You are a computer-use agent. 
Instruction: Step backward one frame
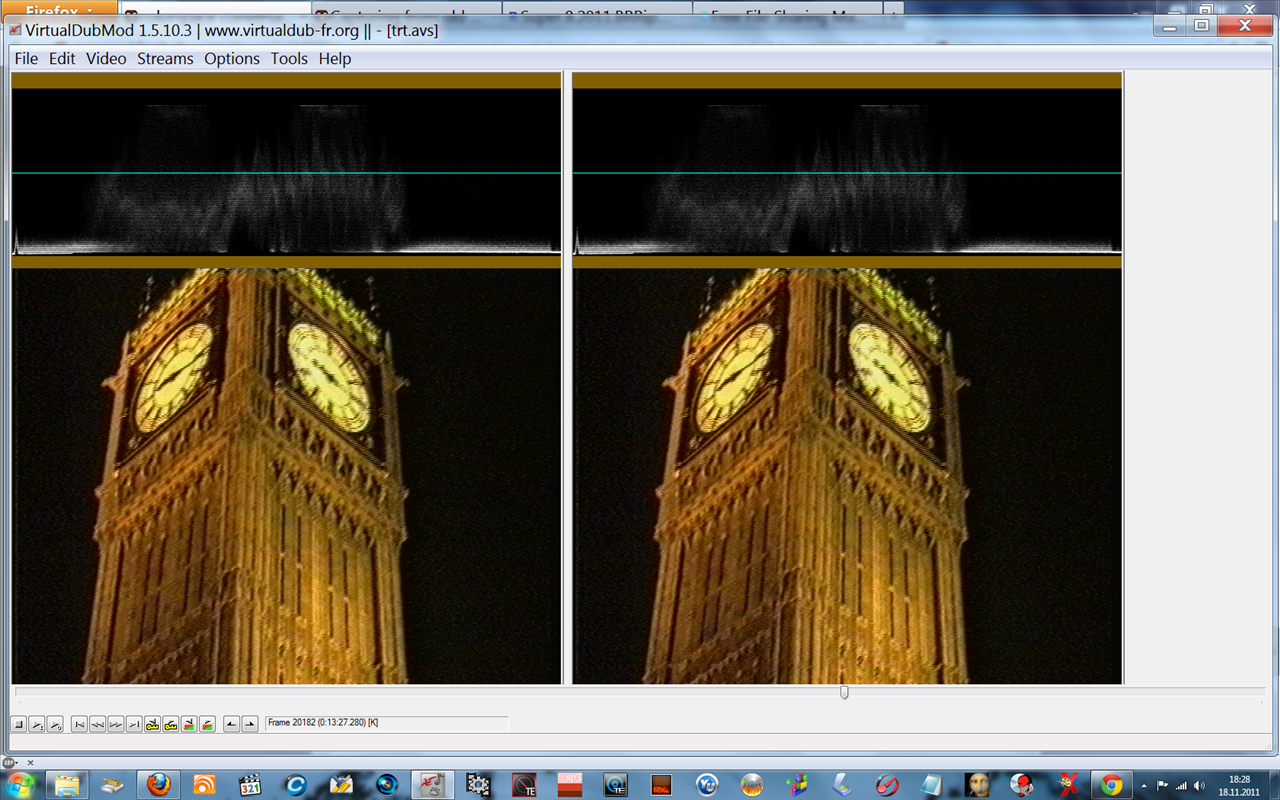pyautogui.click(x=98, y=724)
